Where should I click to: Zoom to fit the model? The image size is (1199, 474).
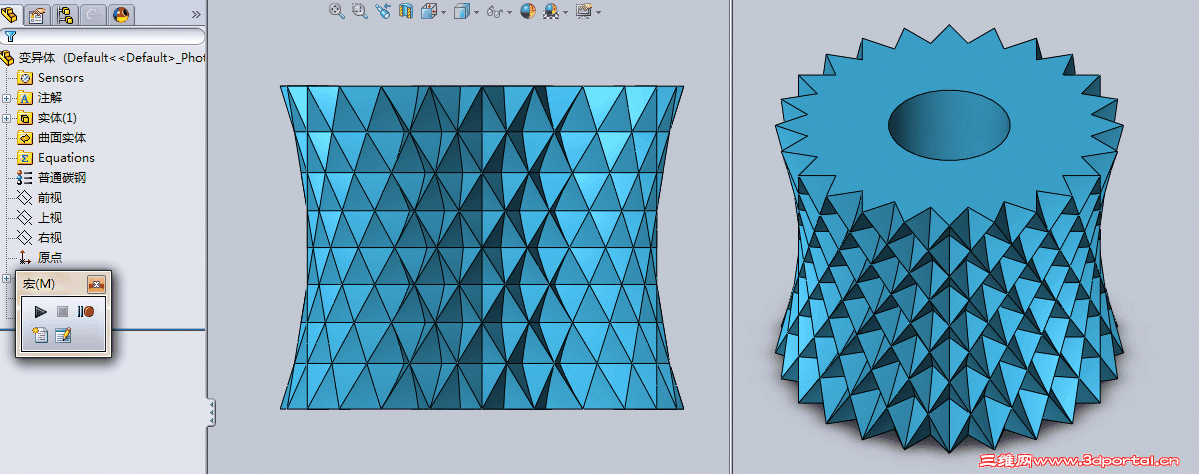point(336,11)
